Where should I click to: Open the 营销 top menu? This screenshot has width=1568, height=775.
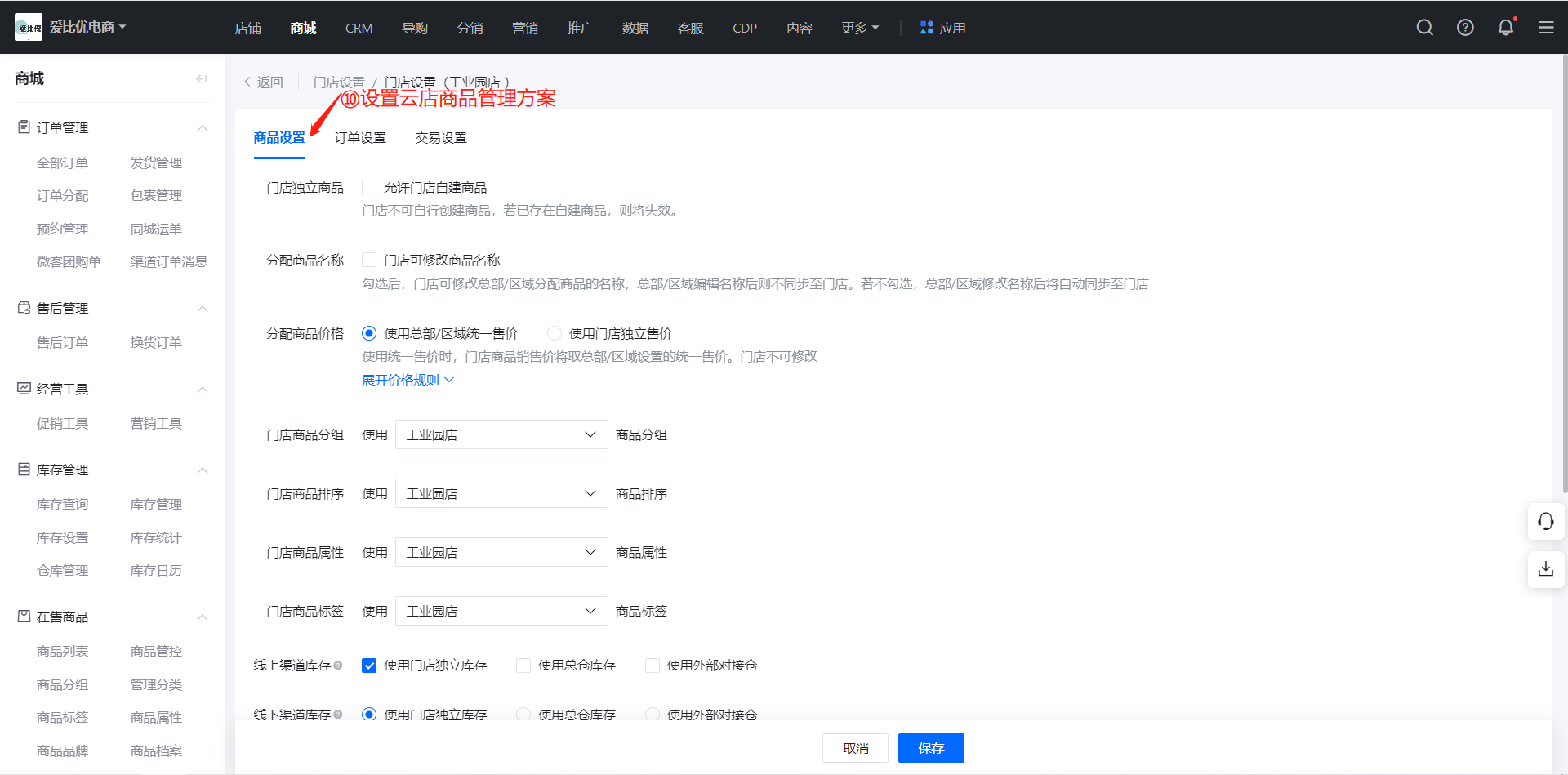click(524, 28)
